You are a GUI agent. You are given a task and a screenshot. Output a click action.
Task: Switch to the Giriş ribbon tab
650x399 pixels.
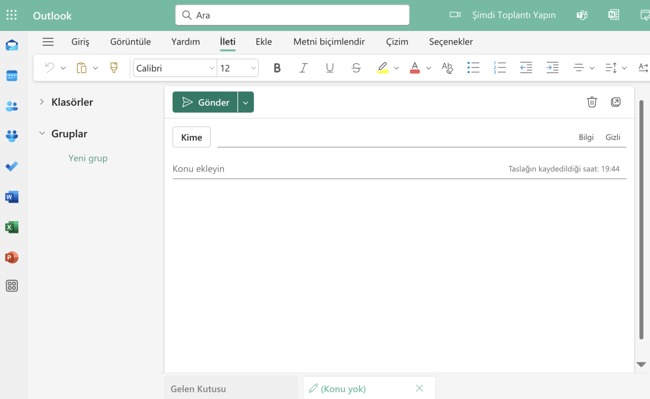point(80,42)
